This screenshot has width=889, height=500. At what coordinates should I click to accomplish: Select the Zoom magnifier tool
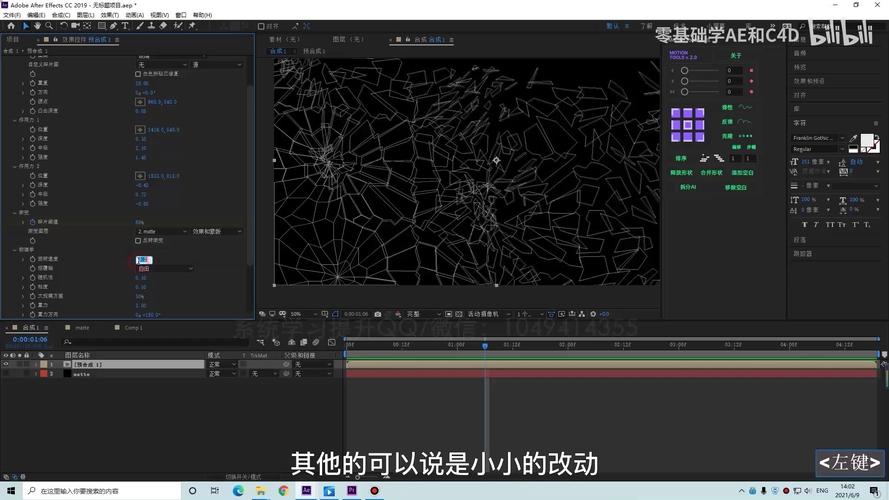pos(49,26)
